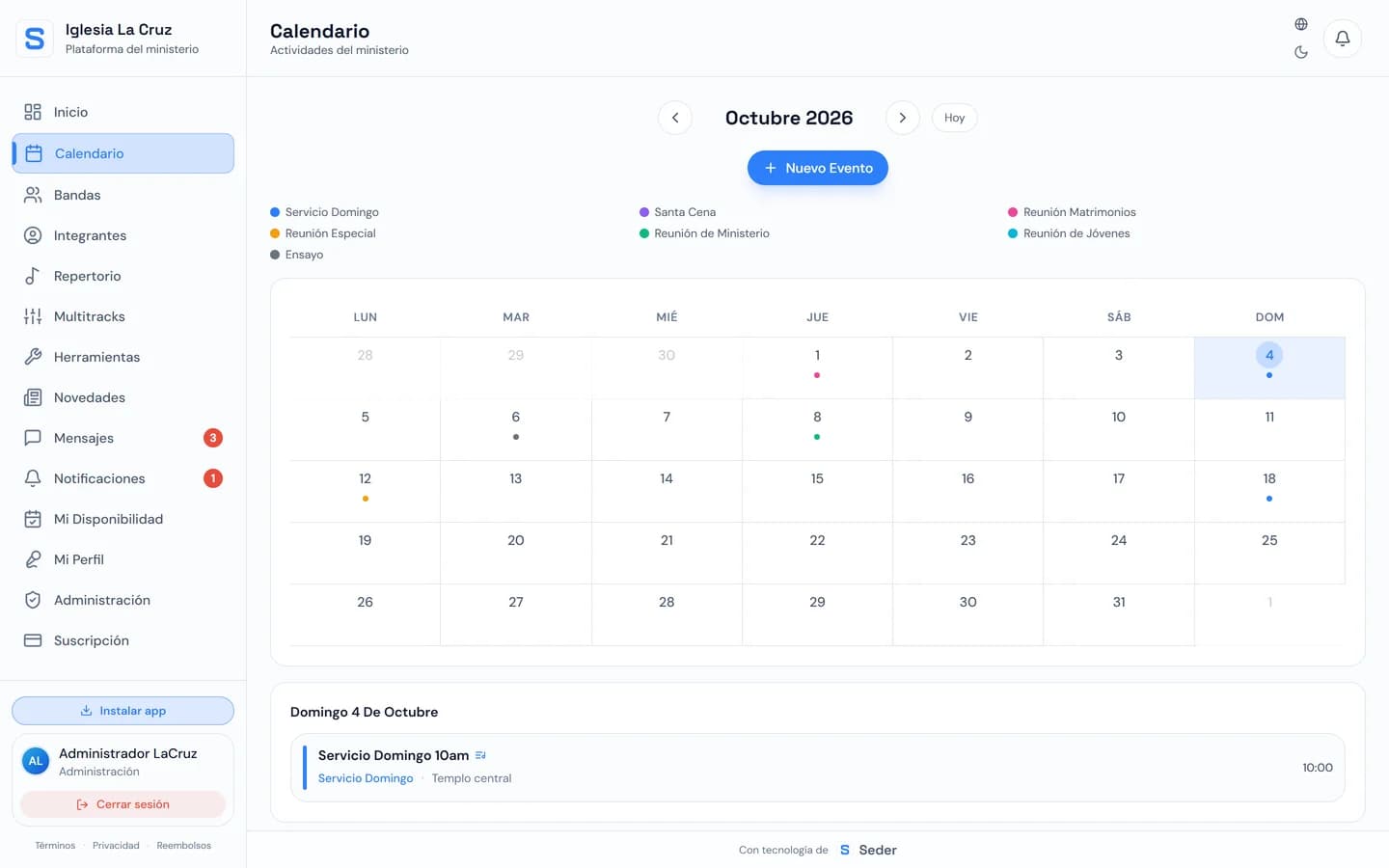
Task: Select October 6 calendar day
Action: [516, 429]
